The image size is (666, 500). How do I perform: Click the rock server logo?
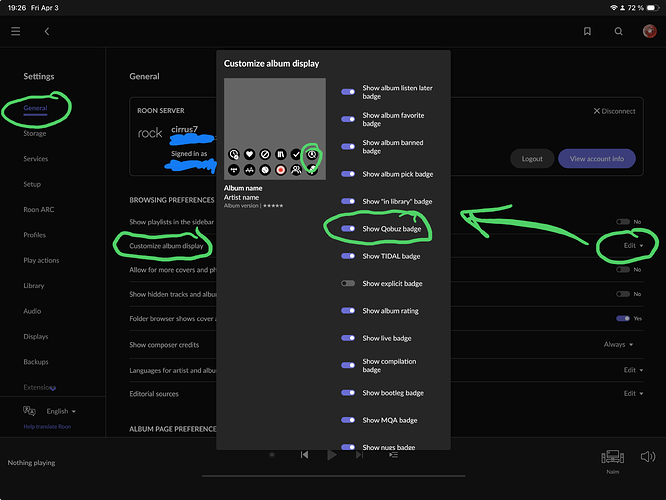click(x=150, y=133)
